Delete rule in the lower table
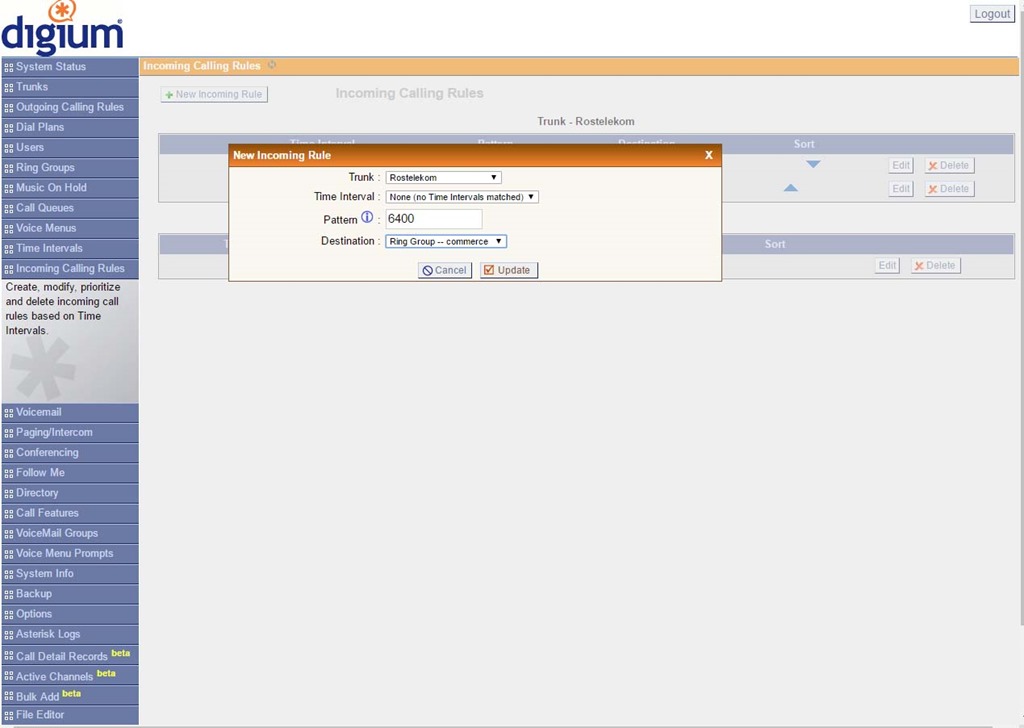This screenshot has height=728, width=1024. pos(936,266)
